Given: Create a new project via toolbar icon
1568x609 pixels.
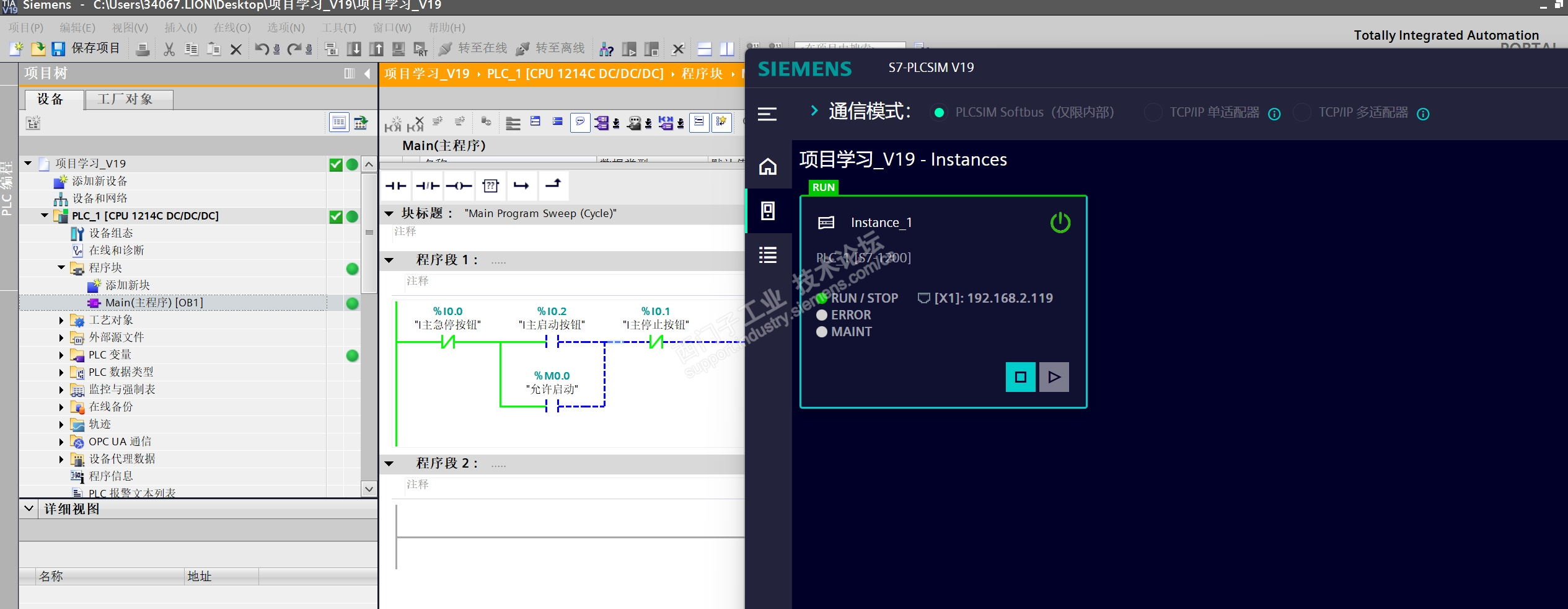Looking at the screenshot, I should 17,48.
